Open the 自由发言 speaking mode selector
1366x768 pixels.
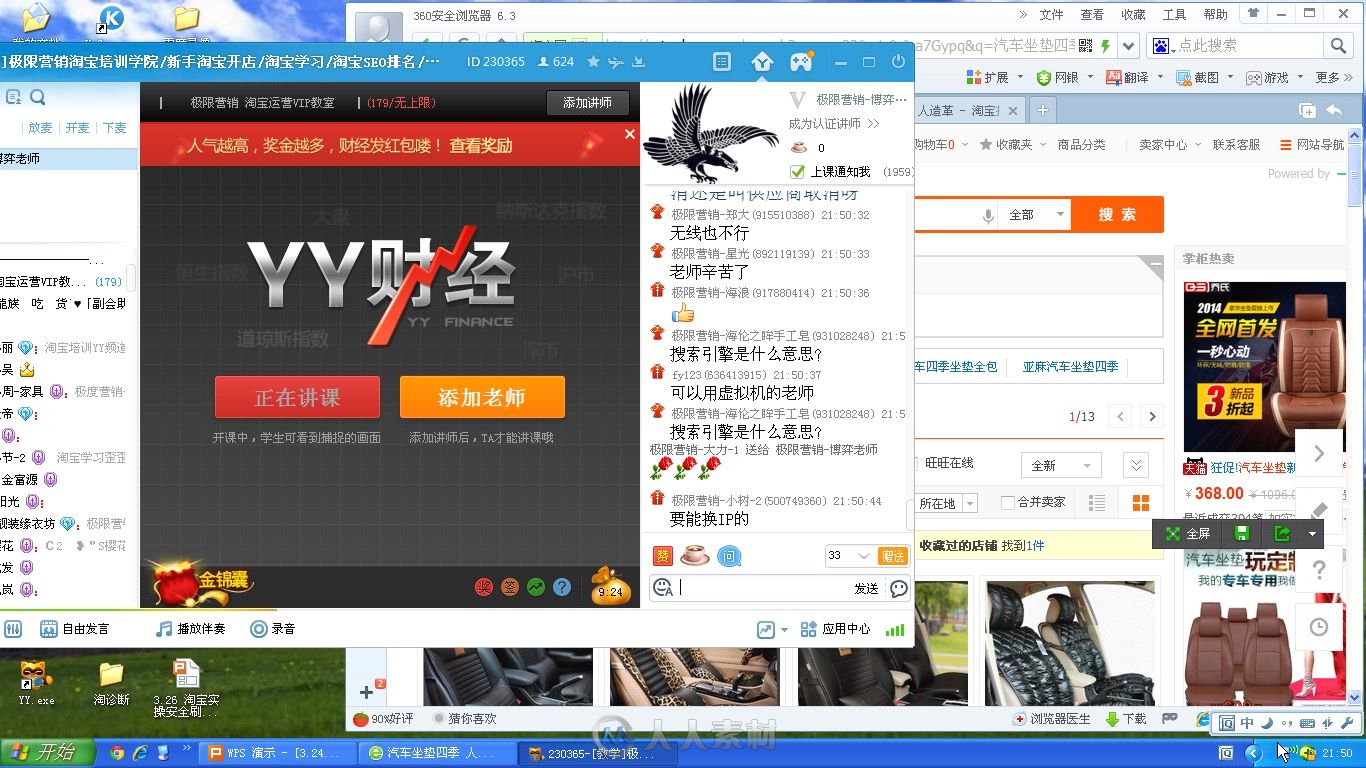pos(75,629)
